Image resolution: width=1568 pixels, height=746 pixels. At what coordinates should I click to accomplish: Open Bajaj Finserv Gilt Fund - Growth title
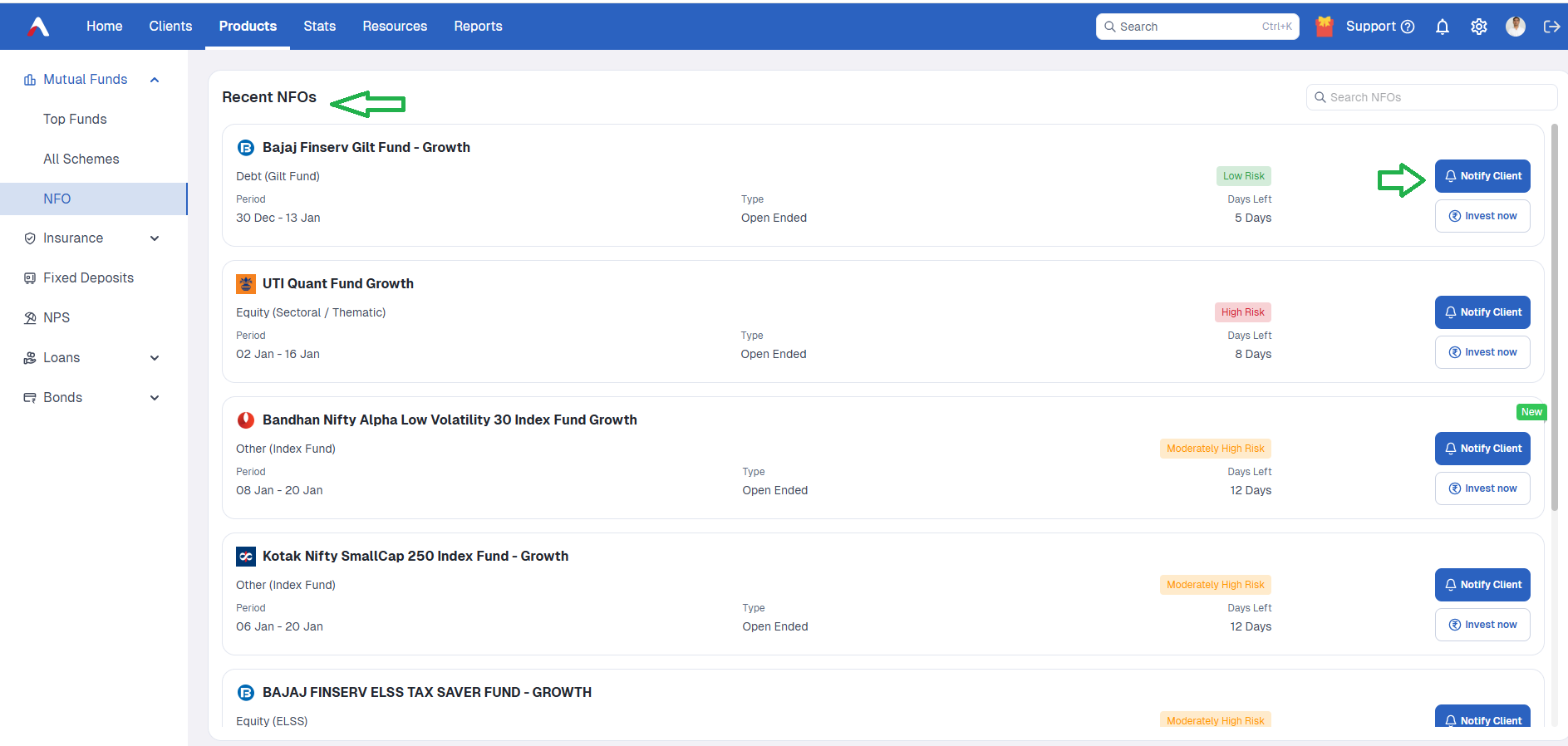point(366,148)
